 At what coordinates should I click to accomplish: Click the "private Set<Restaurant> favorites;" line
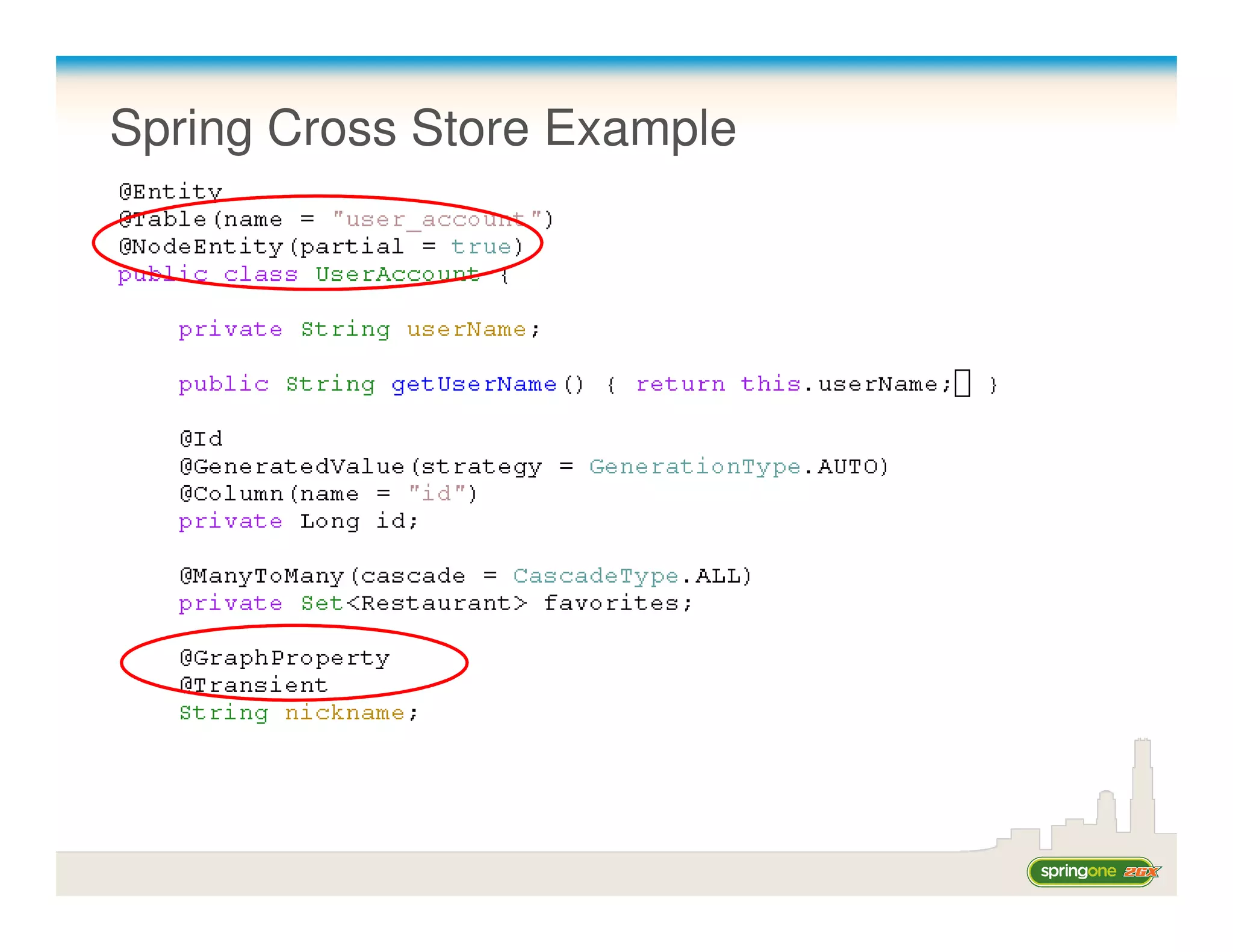tap(435, 603)
